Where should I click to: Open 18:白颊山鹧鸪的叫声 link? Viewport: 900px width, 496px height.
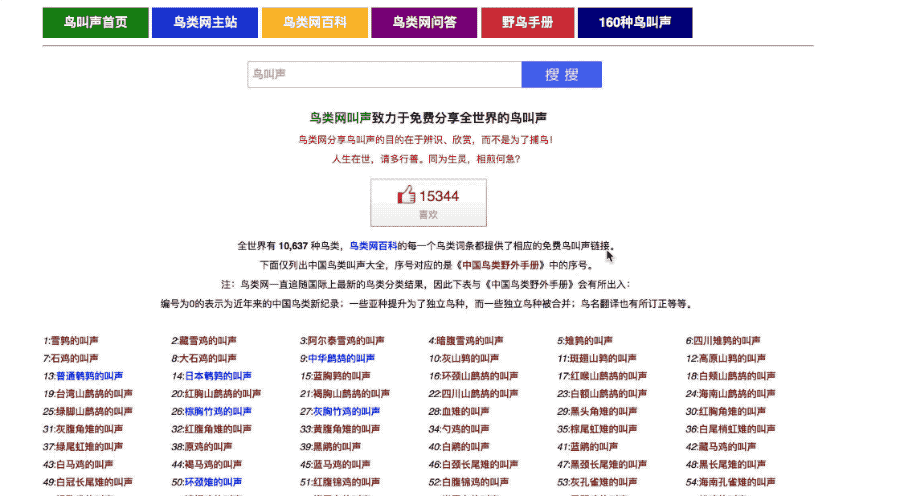point(731,376)
